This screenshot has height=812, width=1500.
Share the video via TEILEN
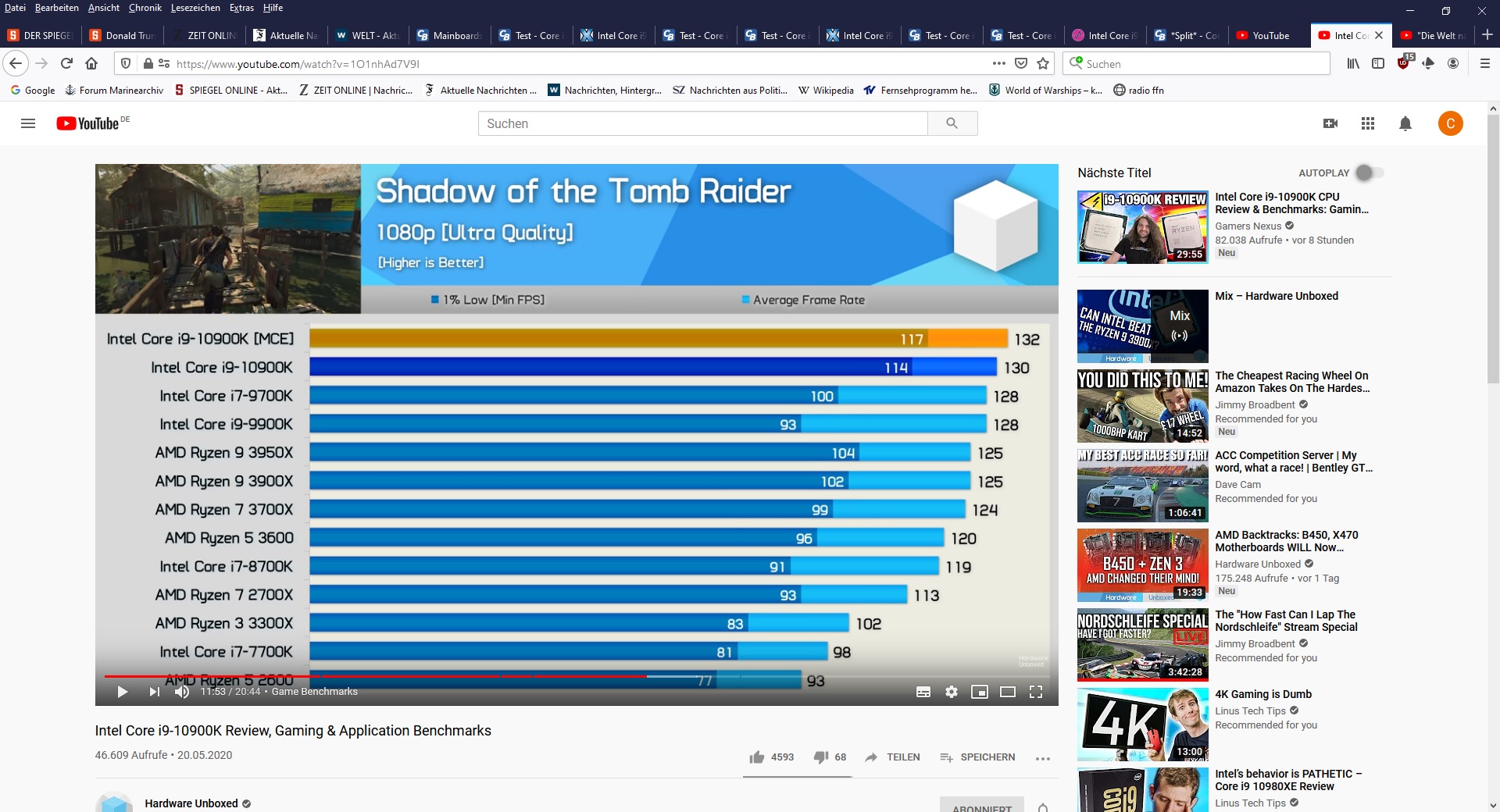tap(892, 757)
